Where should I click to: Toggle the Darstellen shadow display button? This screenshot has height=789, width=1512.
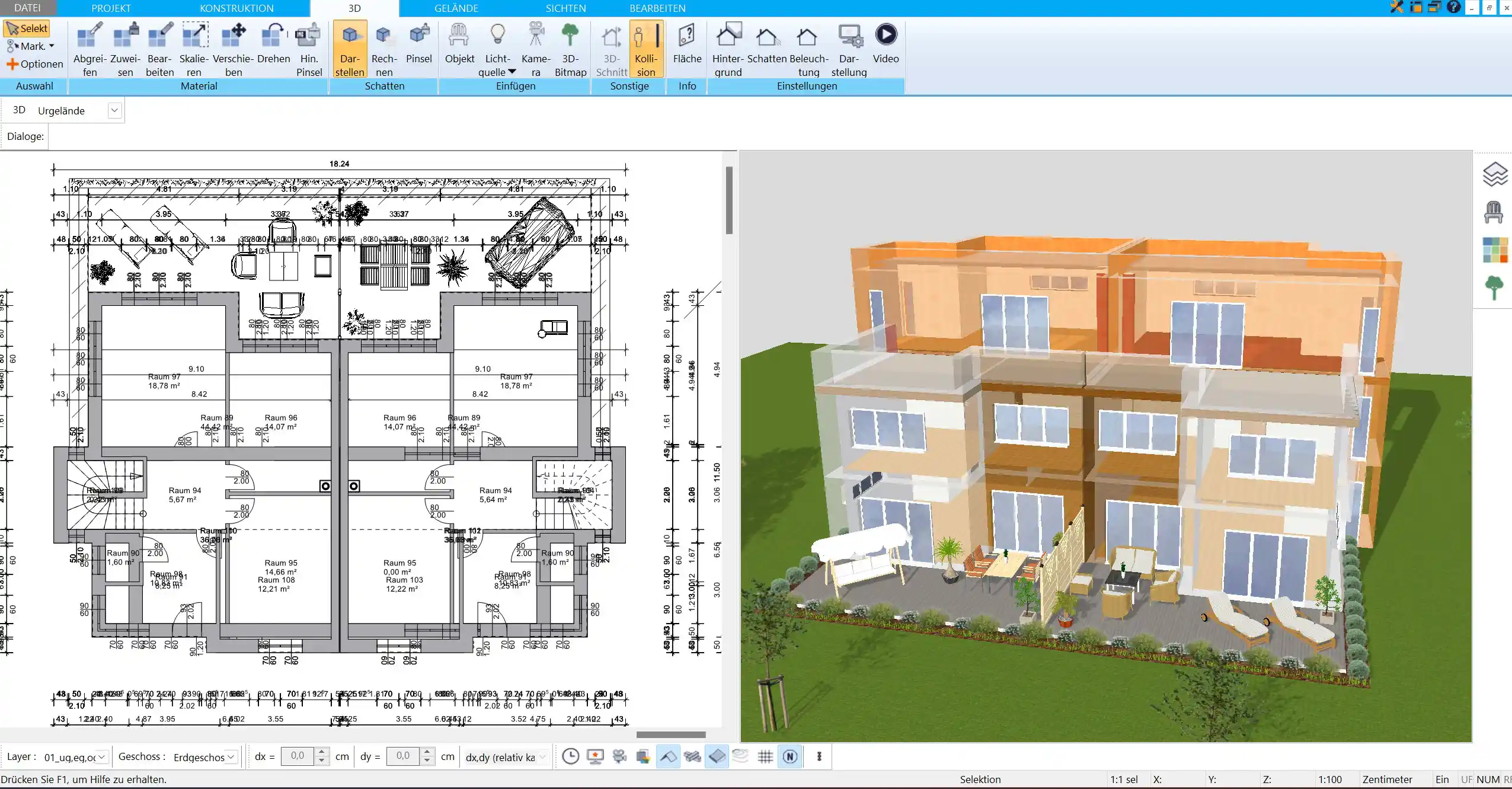(x=350, y=49)
